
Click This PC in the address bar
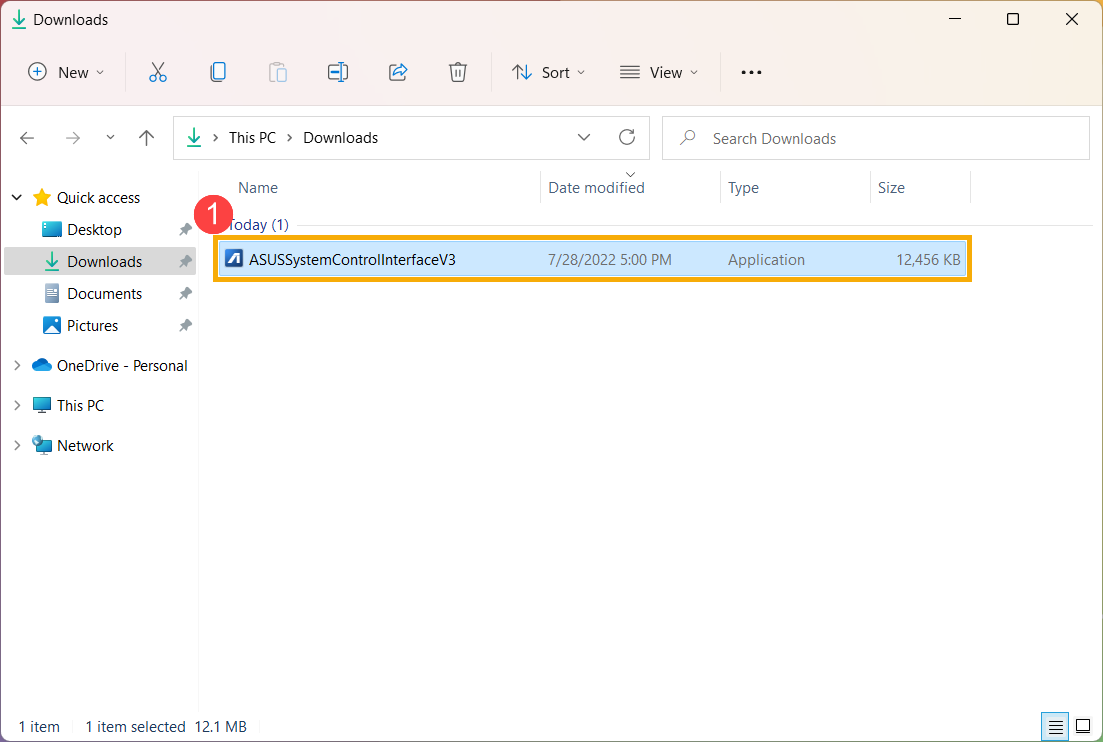pyautogui.click(x=252, y=138)
